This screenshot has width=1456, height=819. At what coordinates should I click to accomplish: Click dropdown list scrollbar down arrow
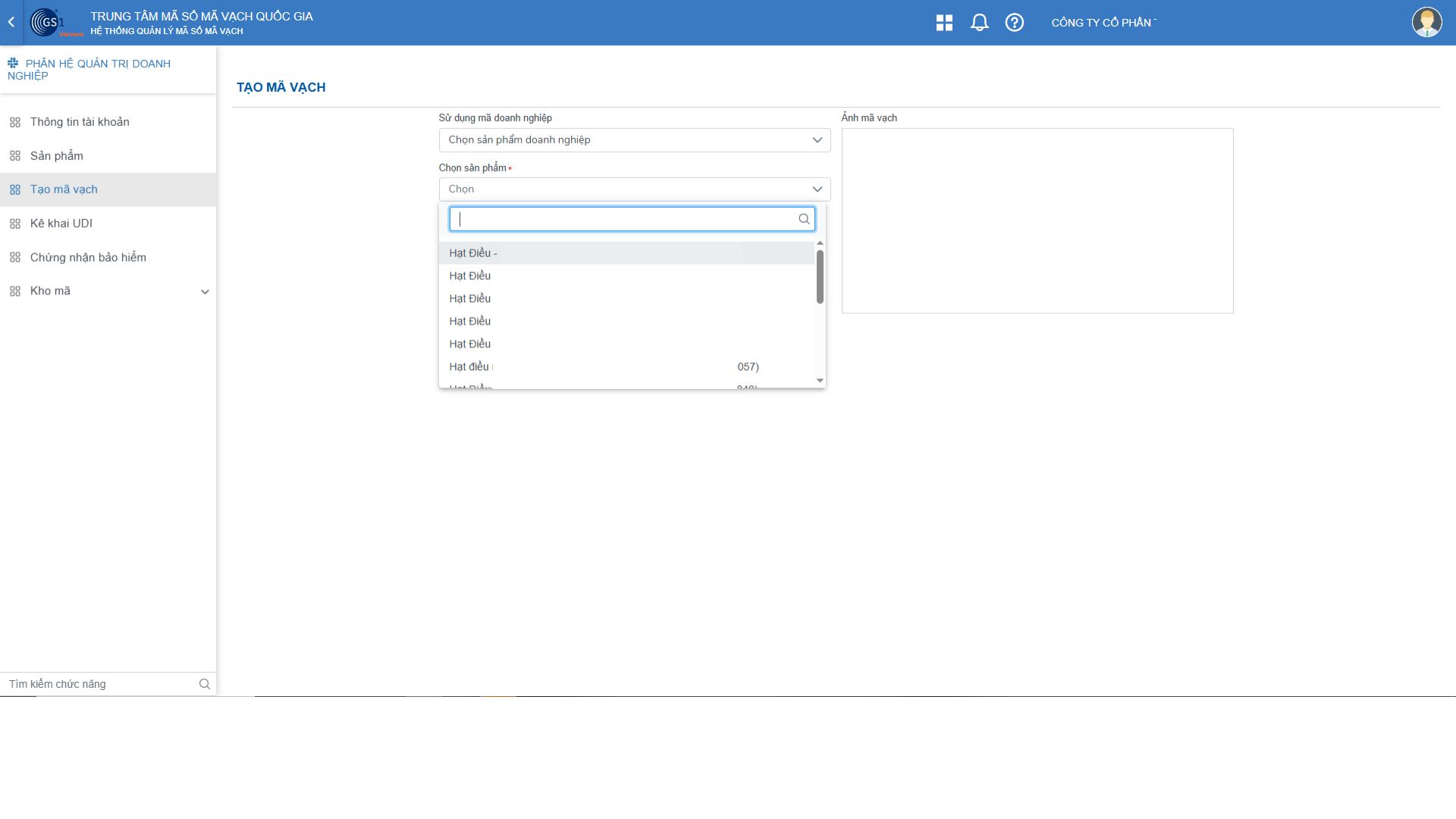819,381
